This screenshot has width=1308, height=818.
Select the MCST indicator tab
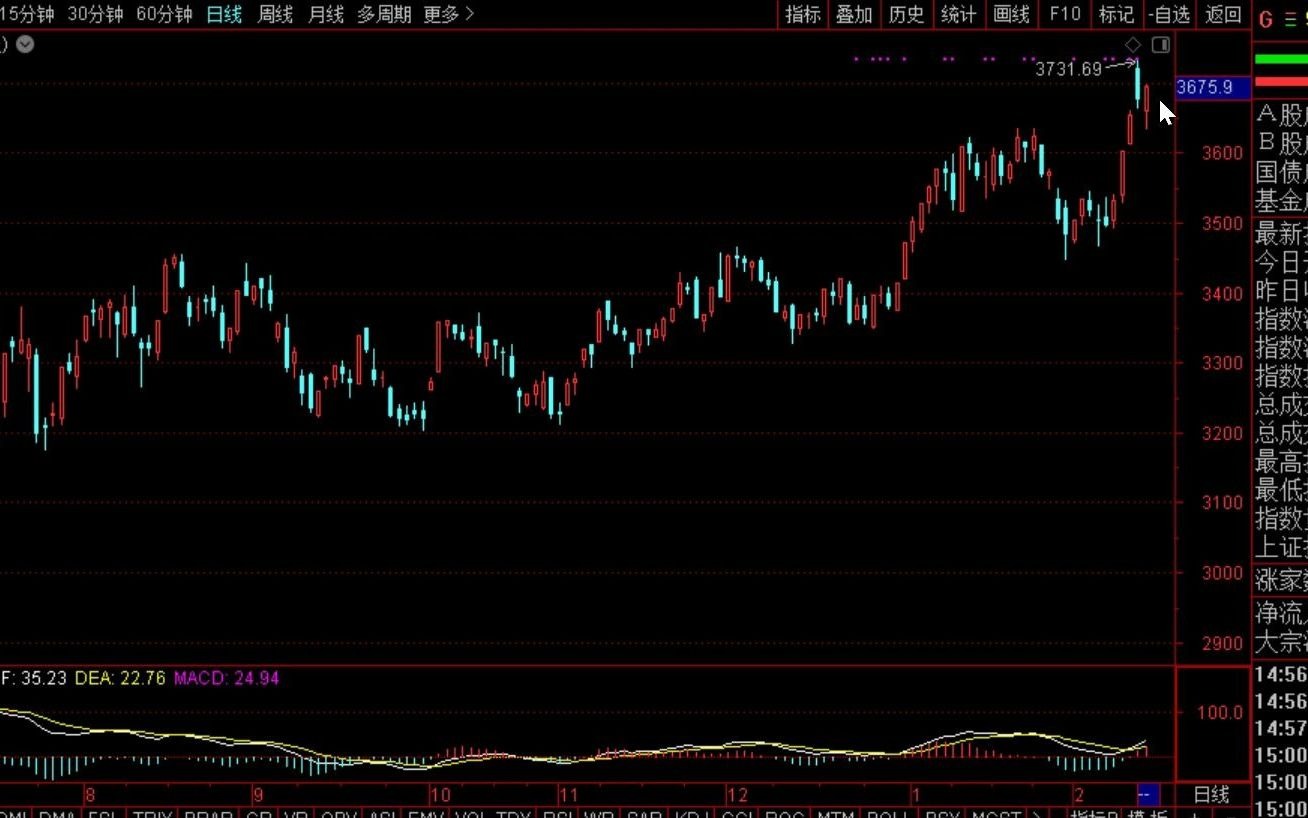(x=996, y=814)
